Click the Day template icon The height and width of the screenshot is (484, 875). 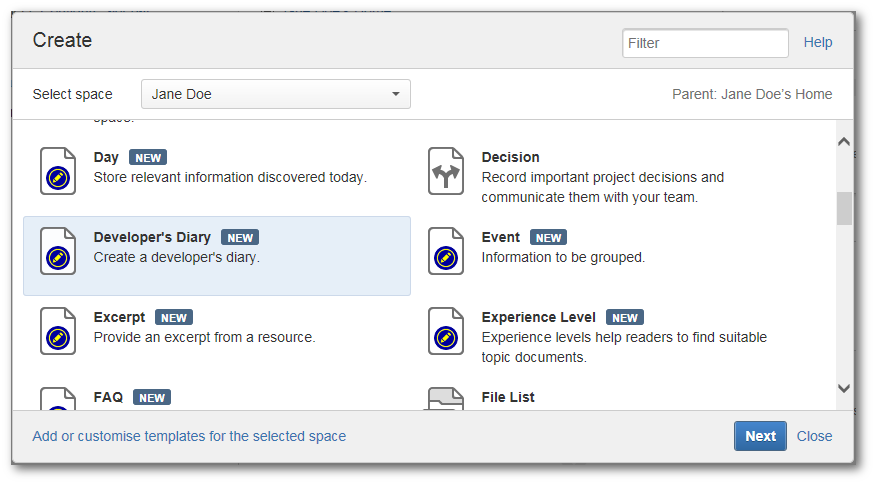[x=58, y=171]
